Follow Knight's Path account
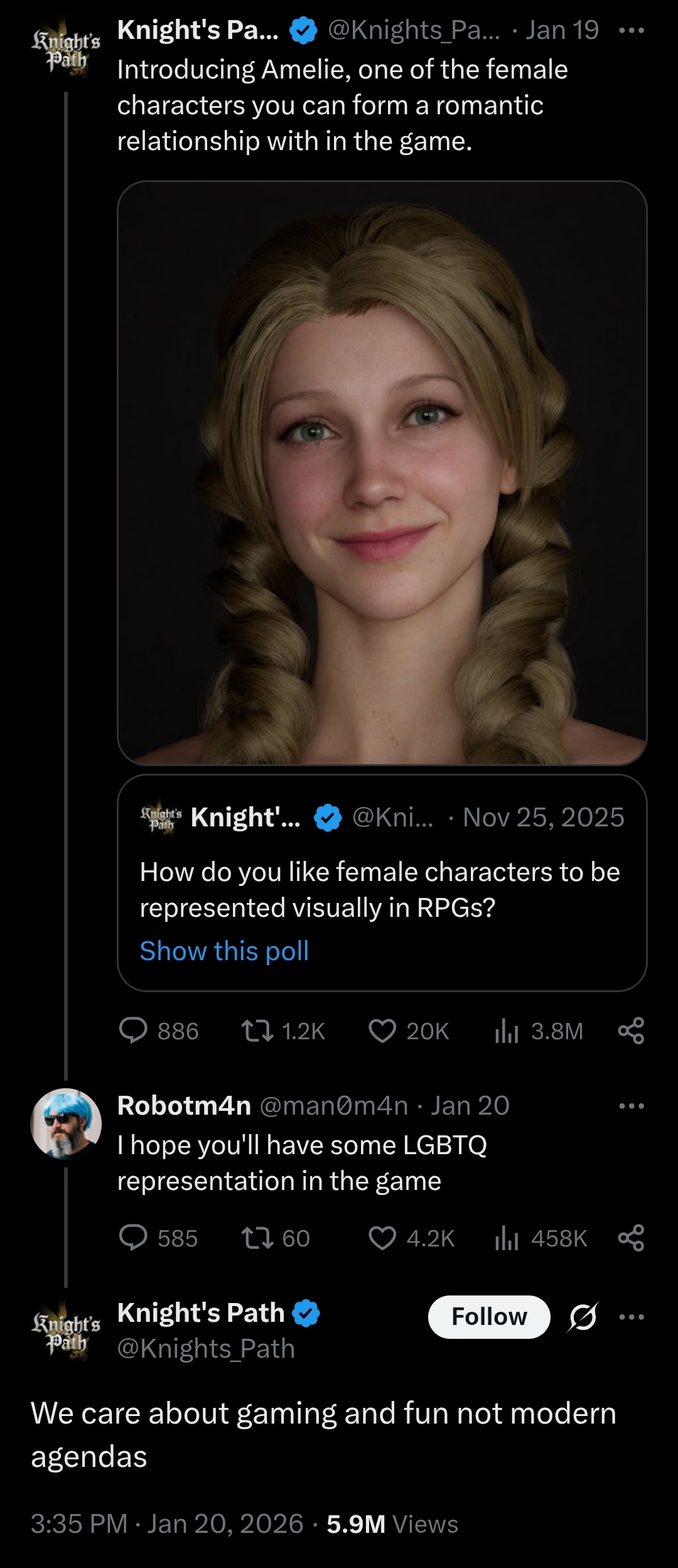Viewport: 678px width, 1568px height. (489, 1317)
